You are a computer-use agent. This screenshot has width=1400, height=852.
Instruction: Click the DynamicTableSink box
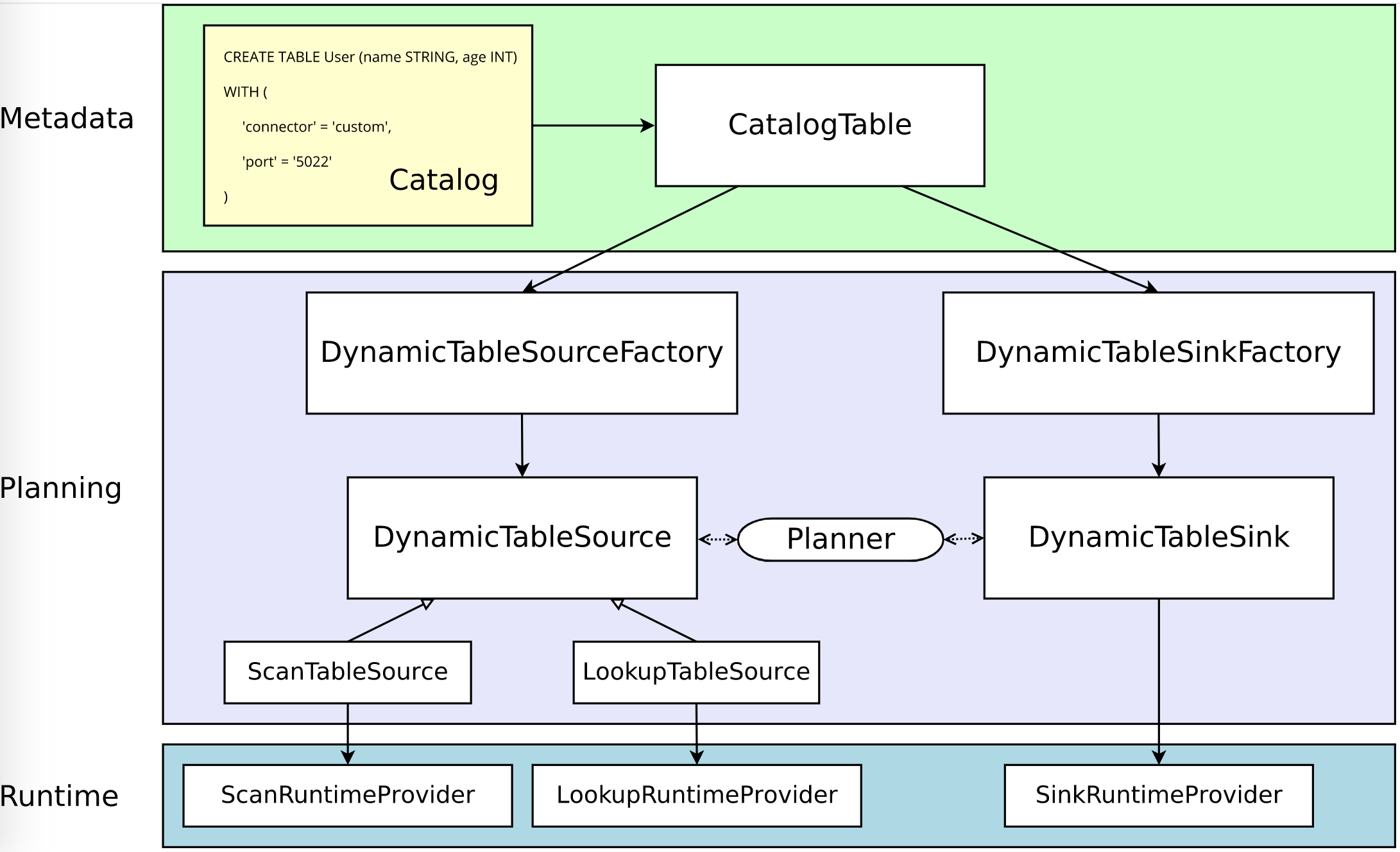[1159, 538]
